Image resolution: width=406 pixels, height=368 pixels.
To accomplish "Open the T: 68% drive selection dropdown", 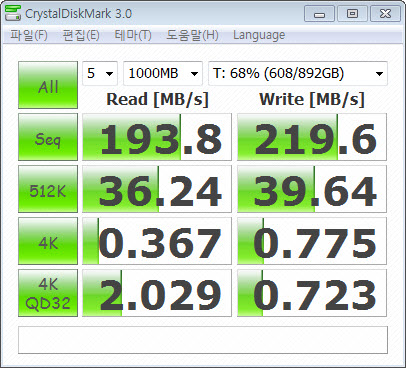I will (298, 73).
